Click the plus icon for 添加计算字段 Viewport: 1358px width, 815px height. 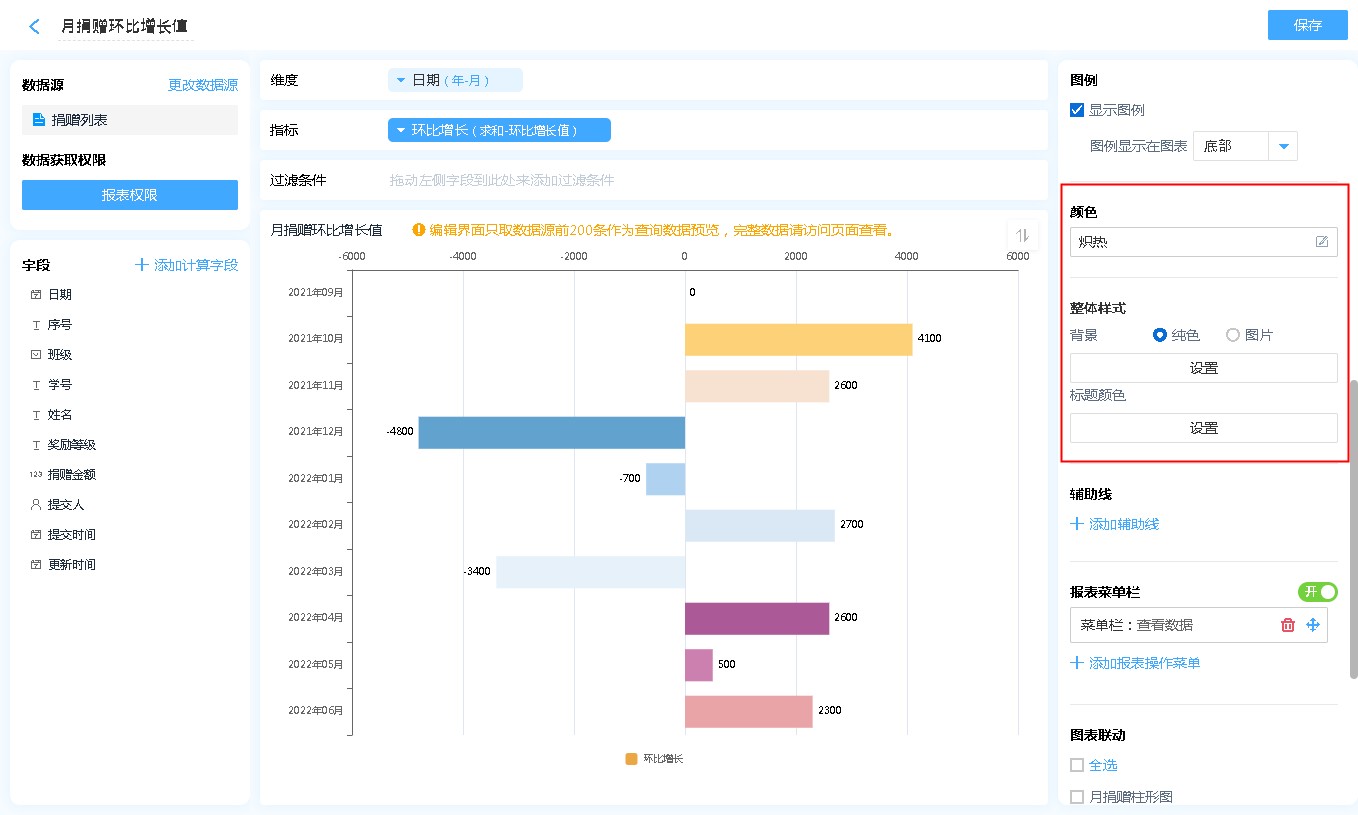(x=142, y=265)
